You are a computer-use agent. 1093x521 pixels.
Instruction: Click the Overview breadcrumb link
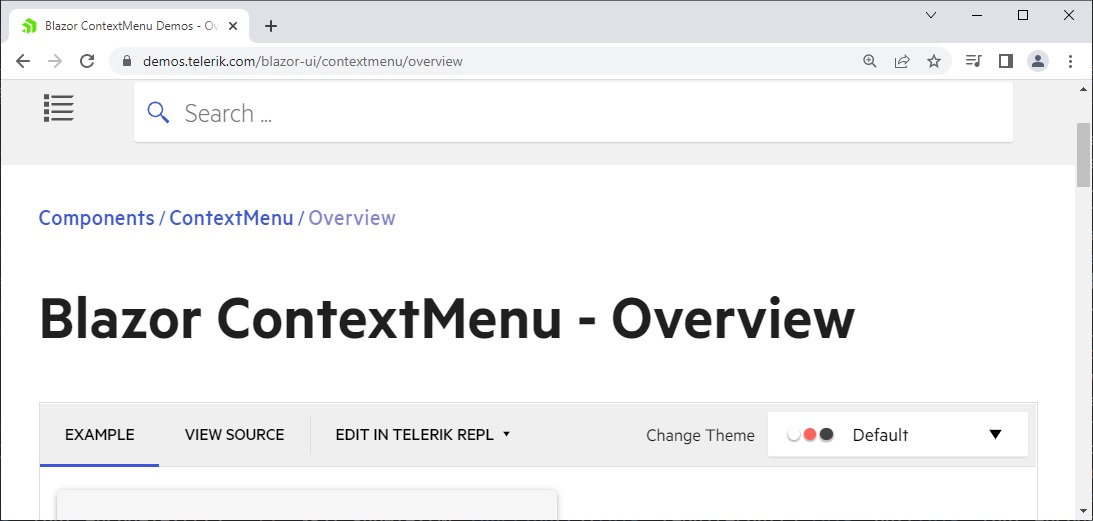tap(352, 218)
